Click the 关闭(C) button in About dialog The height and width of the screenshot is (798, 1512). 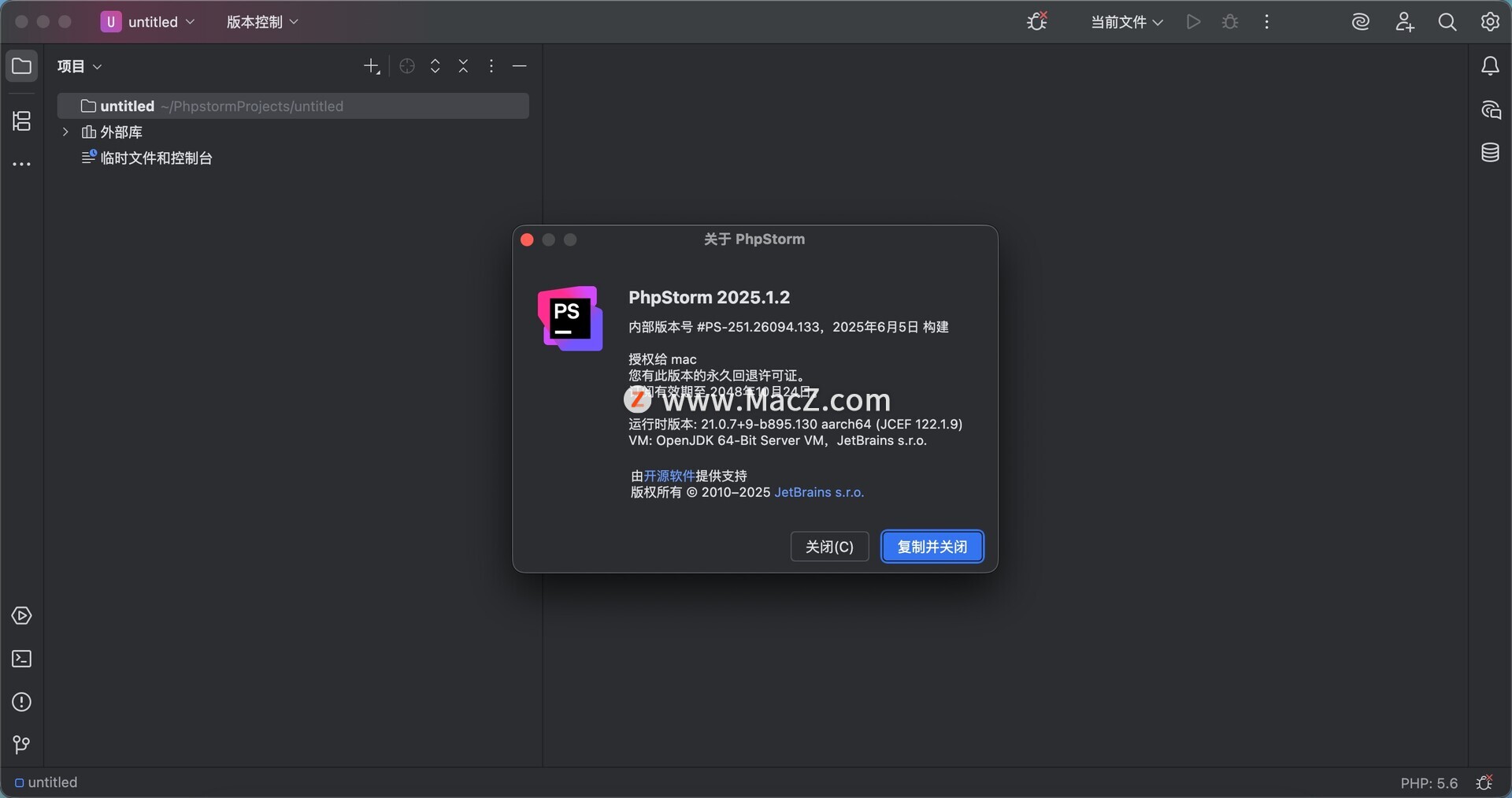coord(829,547)
